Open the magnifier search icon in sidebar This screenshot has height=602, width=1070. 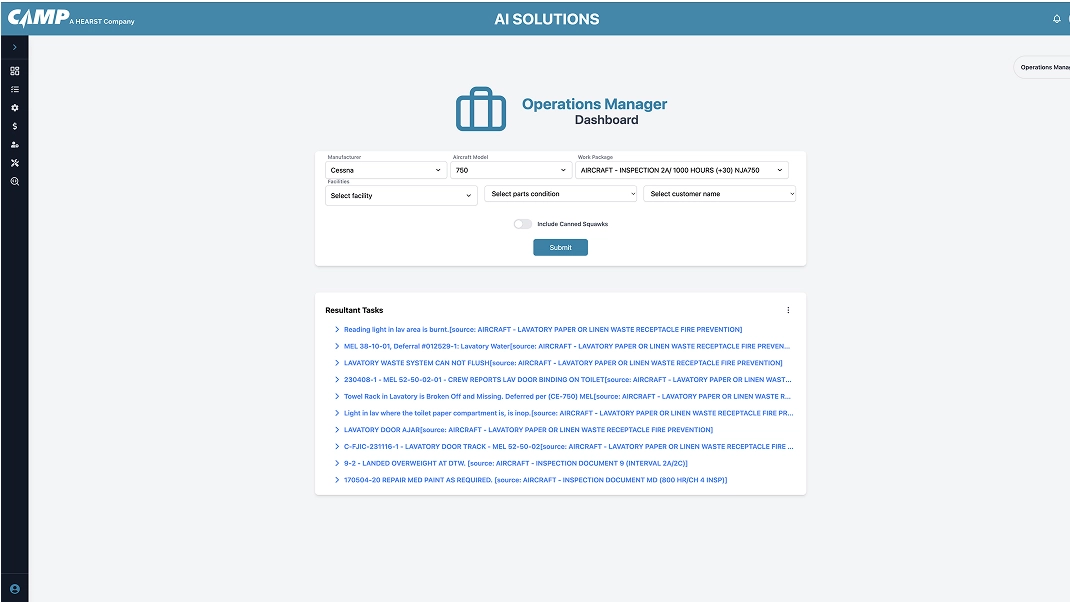point(14,182)
